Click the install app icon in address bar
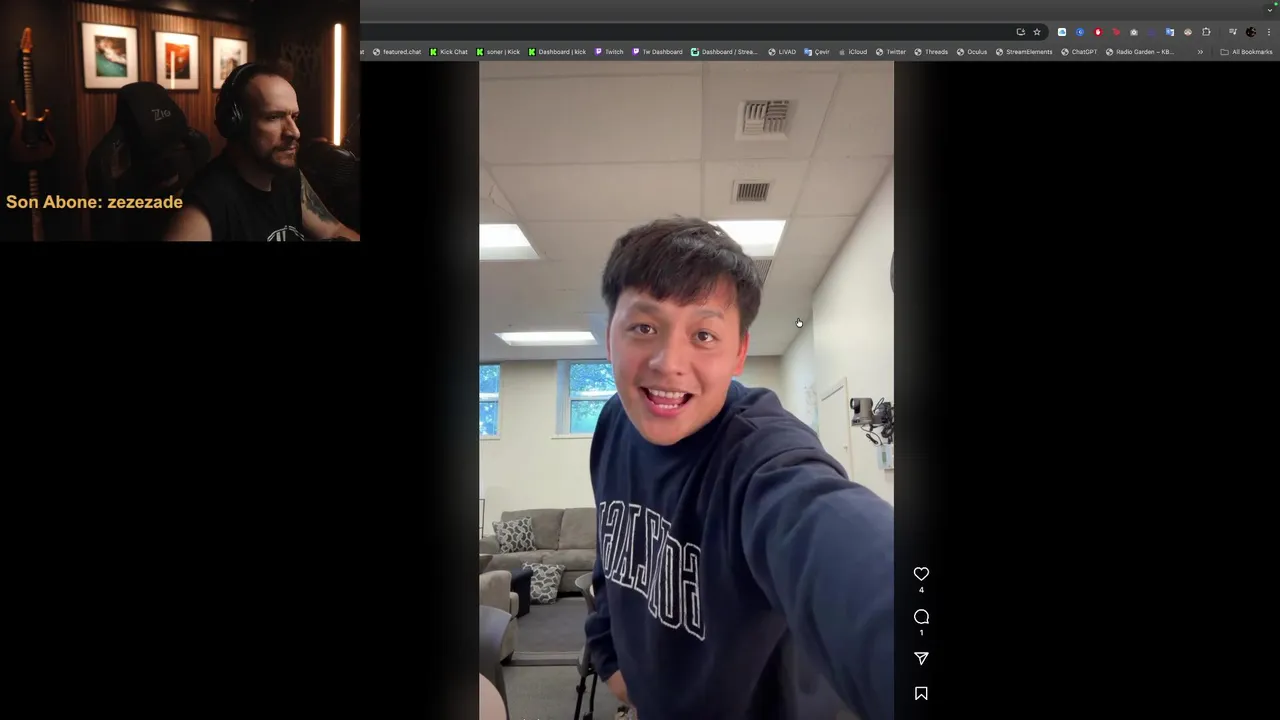The width and height of the screenshot is (1280, 720). (x=1021, y=32)
